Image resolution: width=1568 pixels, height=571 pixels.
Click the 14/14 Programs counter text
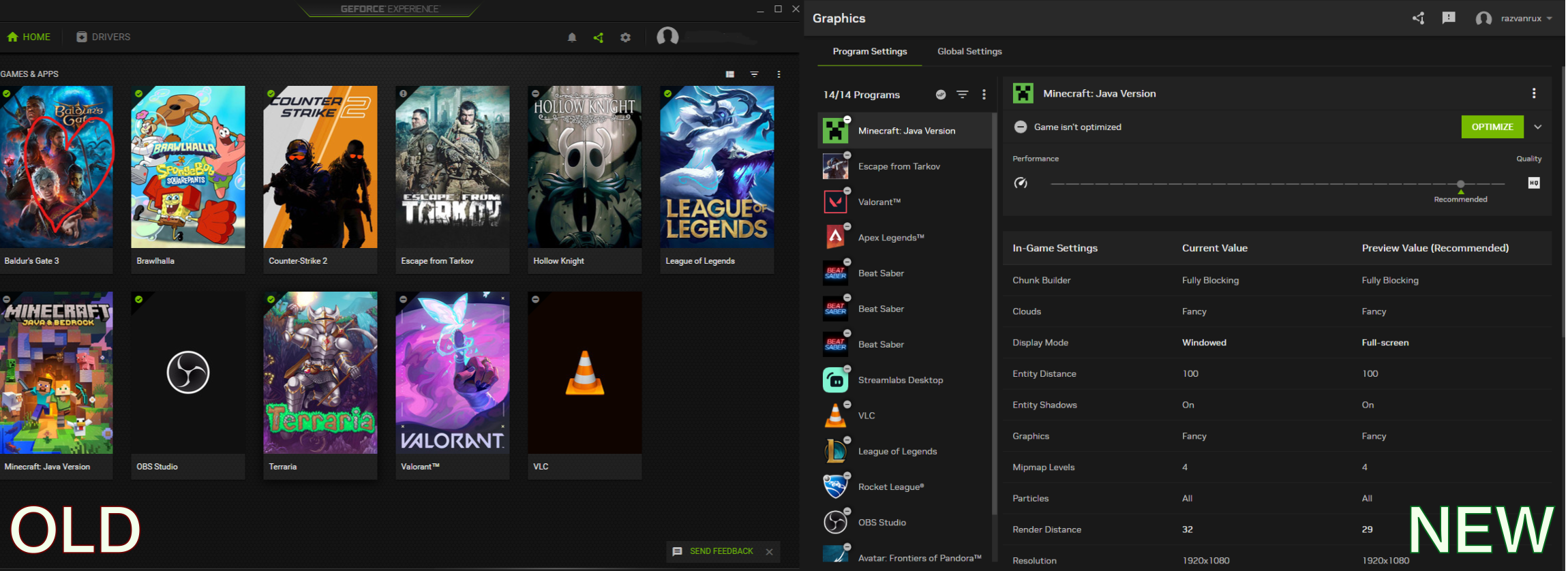coord(862,95)
